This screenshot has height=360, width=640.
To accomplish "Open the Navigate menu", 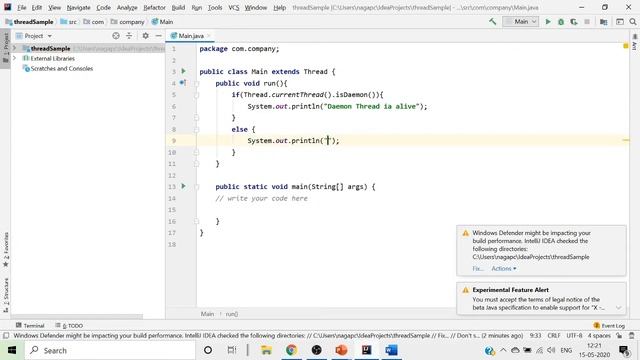I will (78, 7).
